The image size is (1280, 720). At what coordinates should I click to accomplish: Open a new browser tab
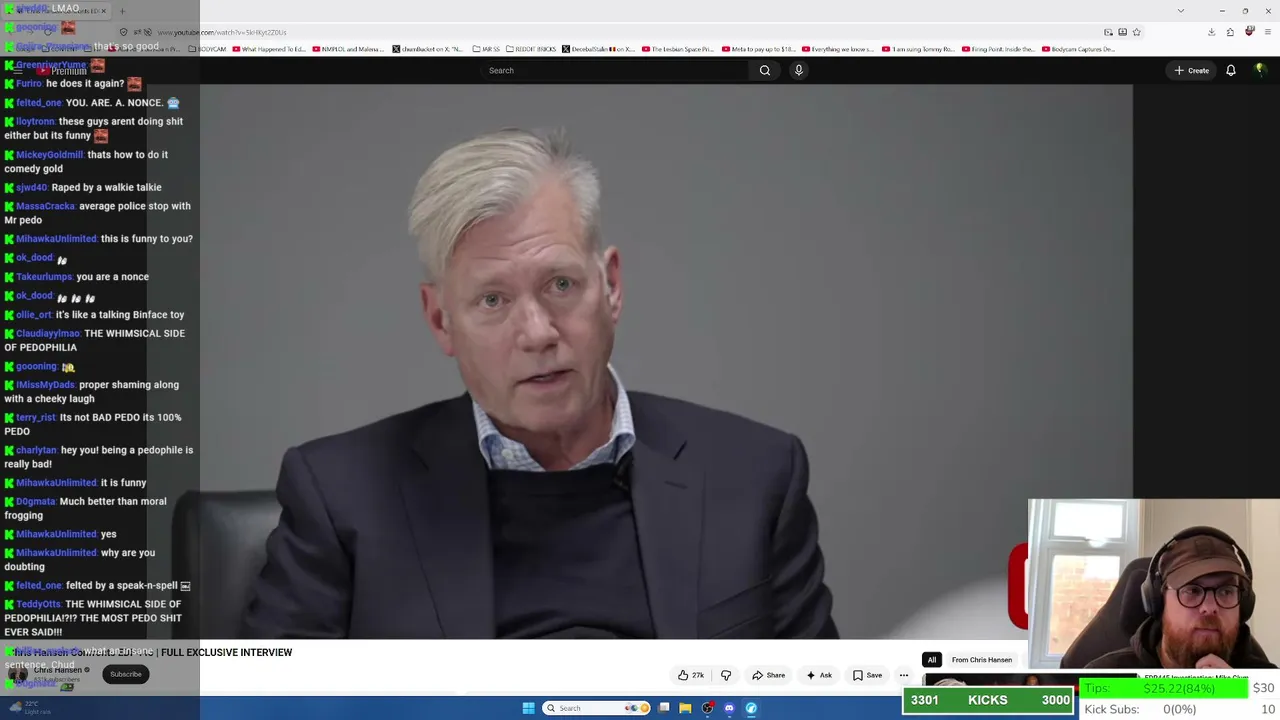point(122,11)
